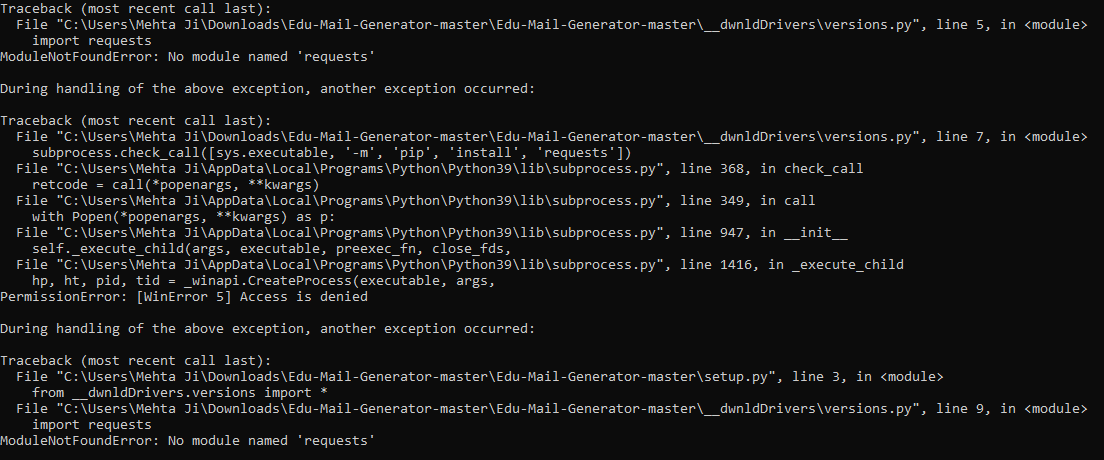Click the final ModuleNotFoundError message
The height and width of the screenshot is (460, 1104).
(187, 440)
